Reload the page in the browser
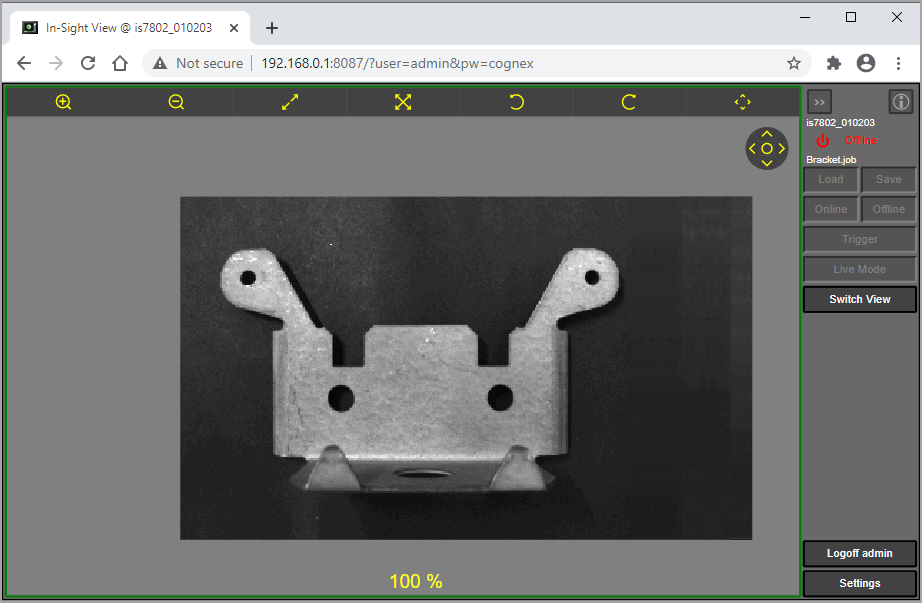Screen dimensions: 922x603 pyautogui.click(x=88, y=63)
